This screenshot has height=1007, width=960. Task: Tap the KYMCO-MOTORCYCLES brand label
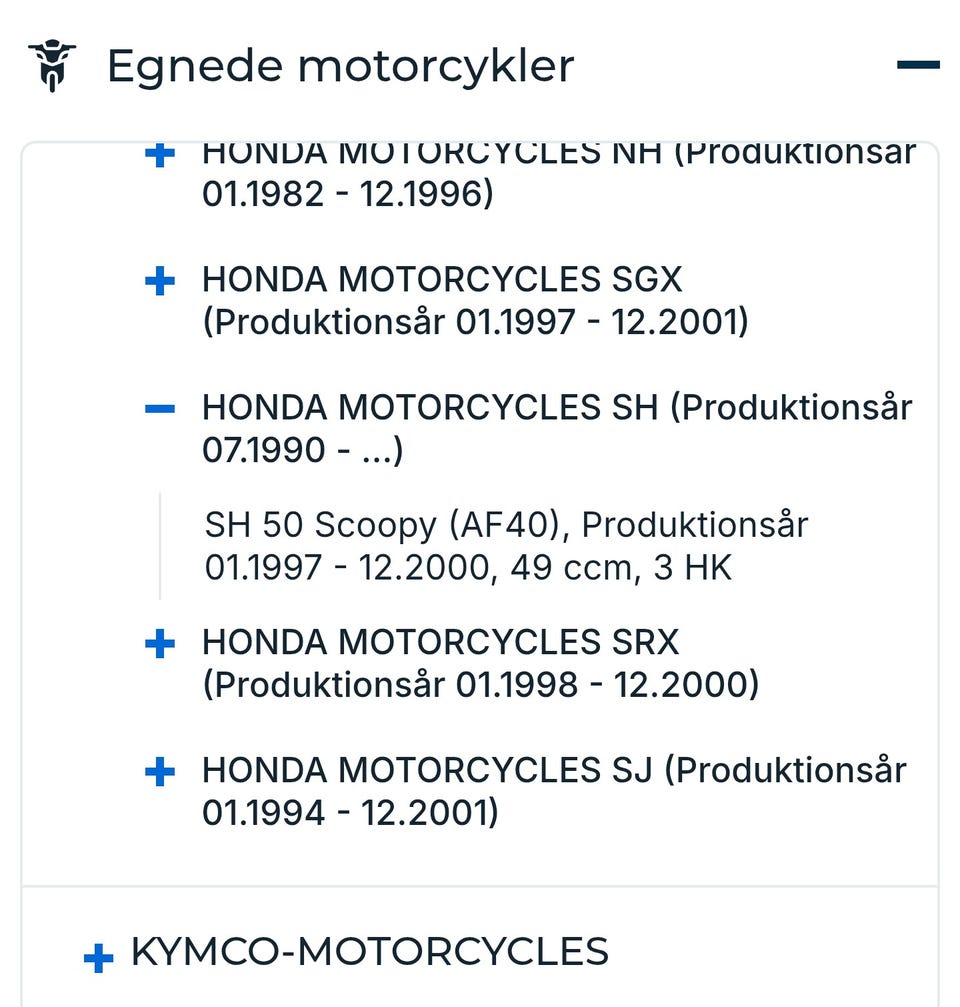pyautogui.click(x=369, y=951)
